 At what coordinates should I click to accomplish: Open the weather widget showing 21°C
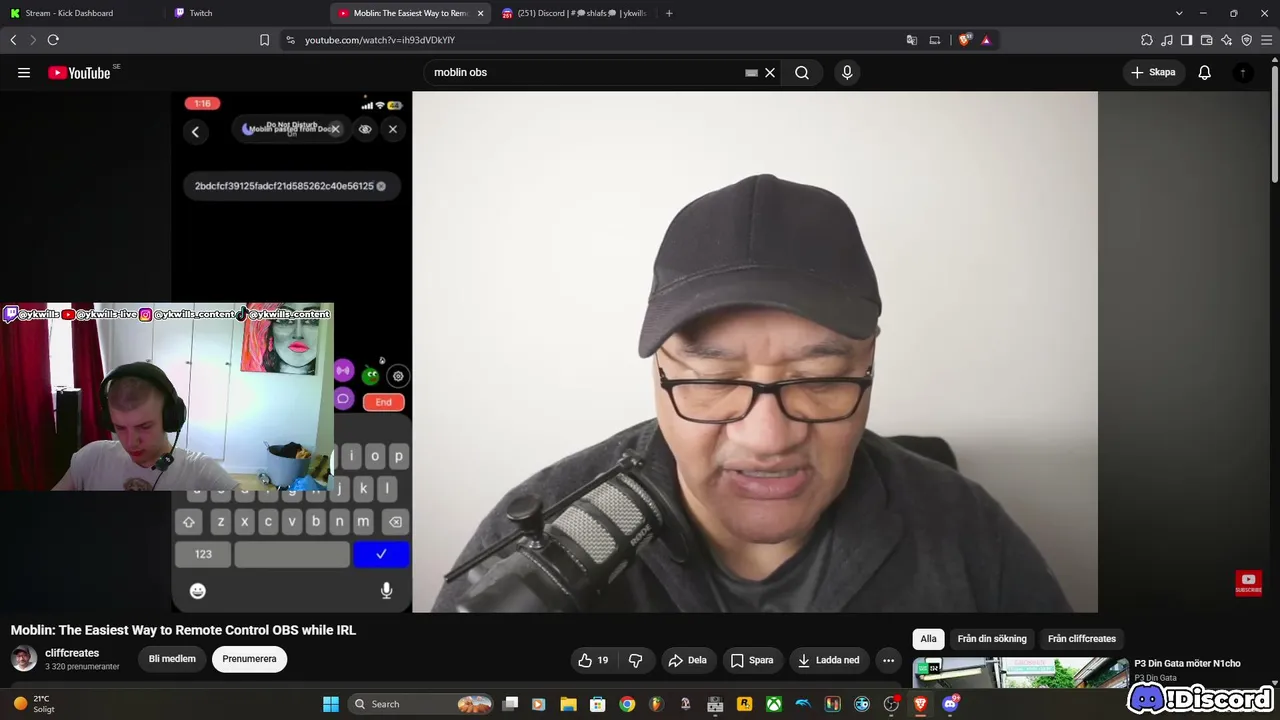[34, 704]
